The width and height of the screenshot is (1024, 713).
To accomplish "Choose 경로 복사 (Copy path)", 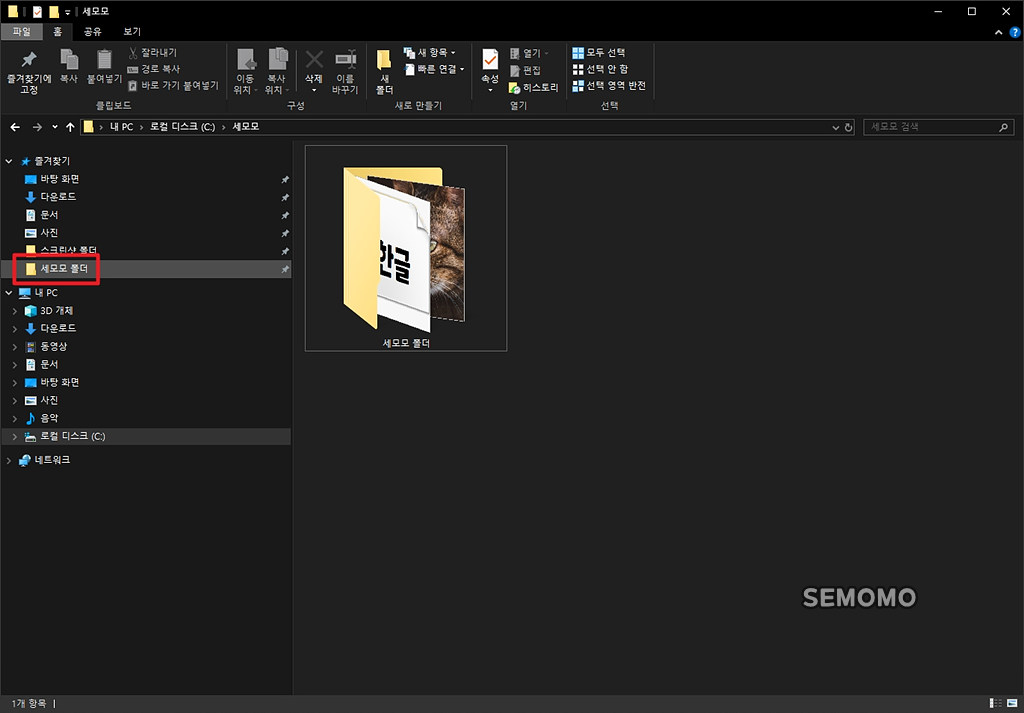I will [153, 69].
